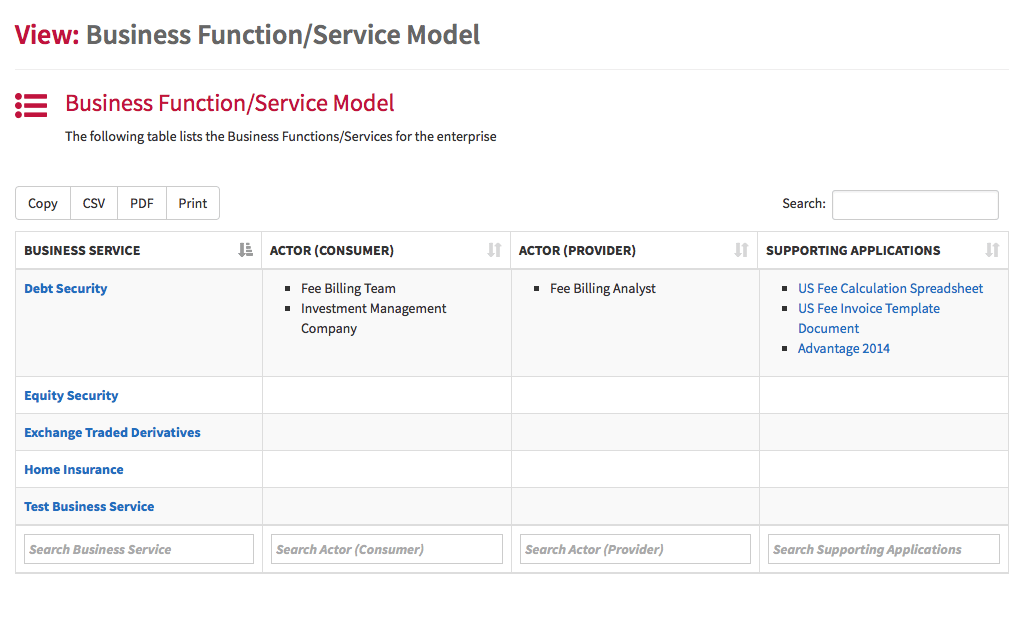Select the Fee Billing Team entry
This screenshot has height=641, width=1024.
(348, 289)
